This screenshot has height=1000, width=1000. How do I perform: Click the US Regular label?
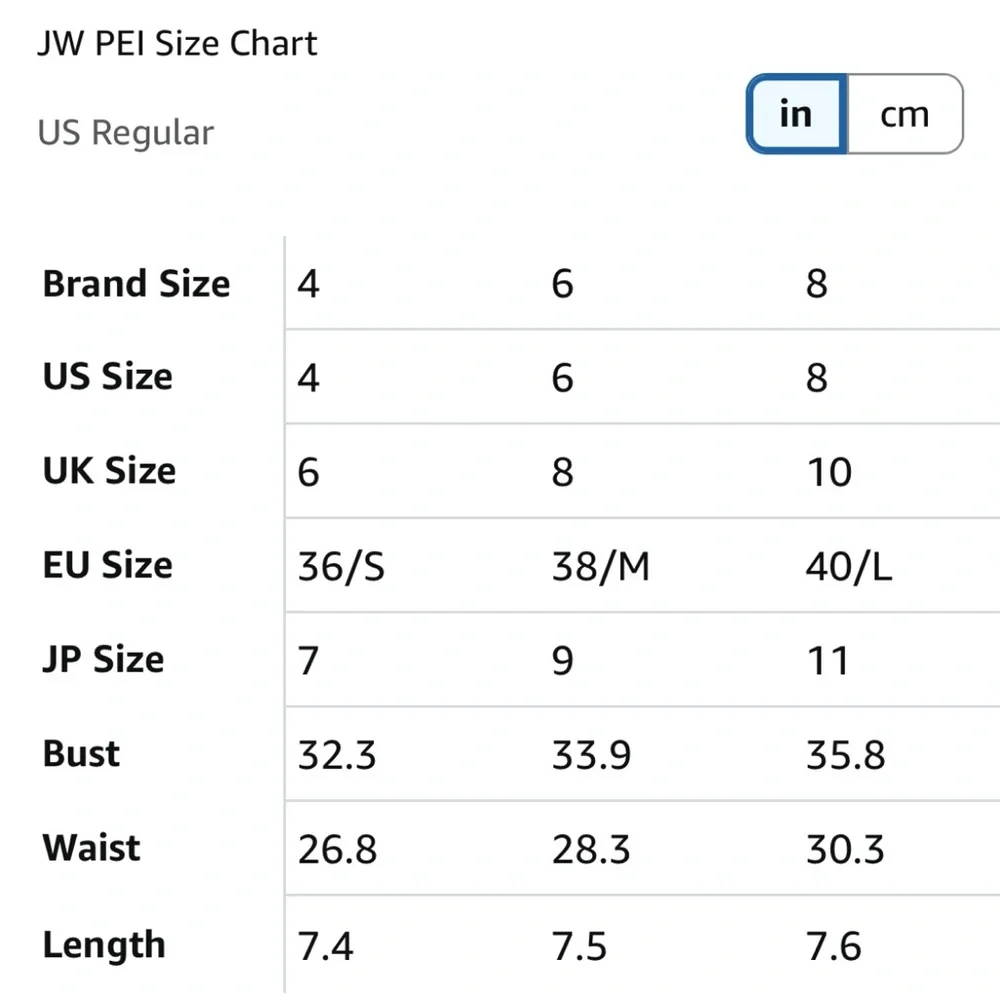pos(126,133)
